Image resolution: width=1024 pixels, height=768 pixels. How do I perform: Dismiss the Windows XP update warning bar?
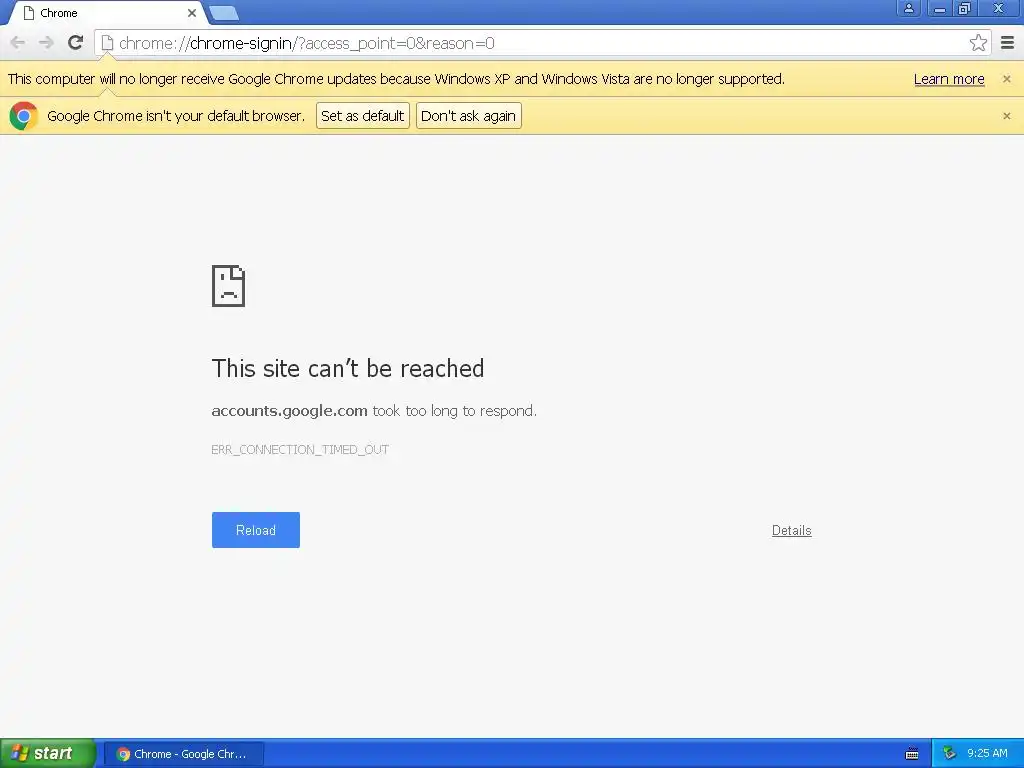click(1006, 79)
